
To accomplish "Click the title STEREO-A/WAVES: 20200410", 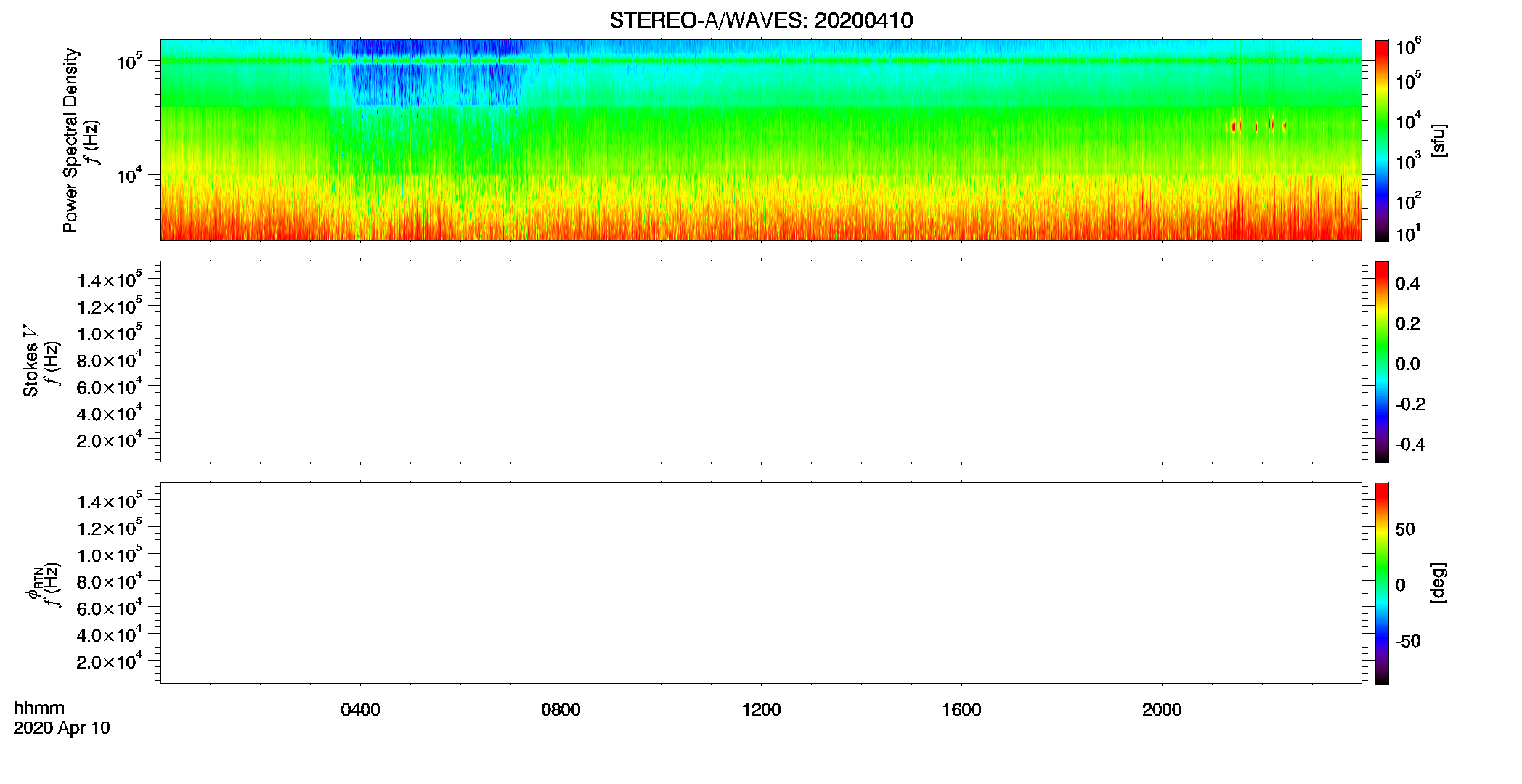I will tap(761, 20).
